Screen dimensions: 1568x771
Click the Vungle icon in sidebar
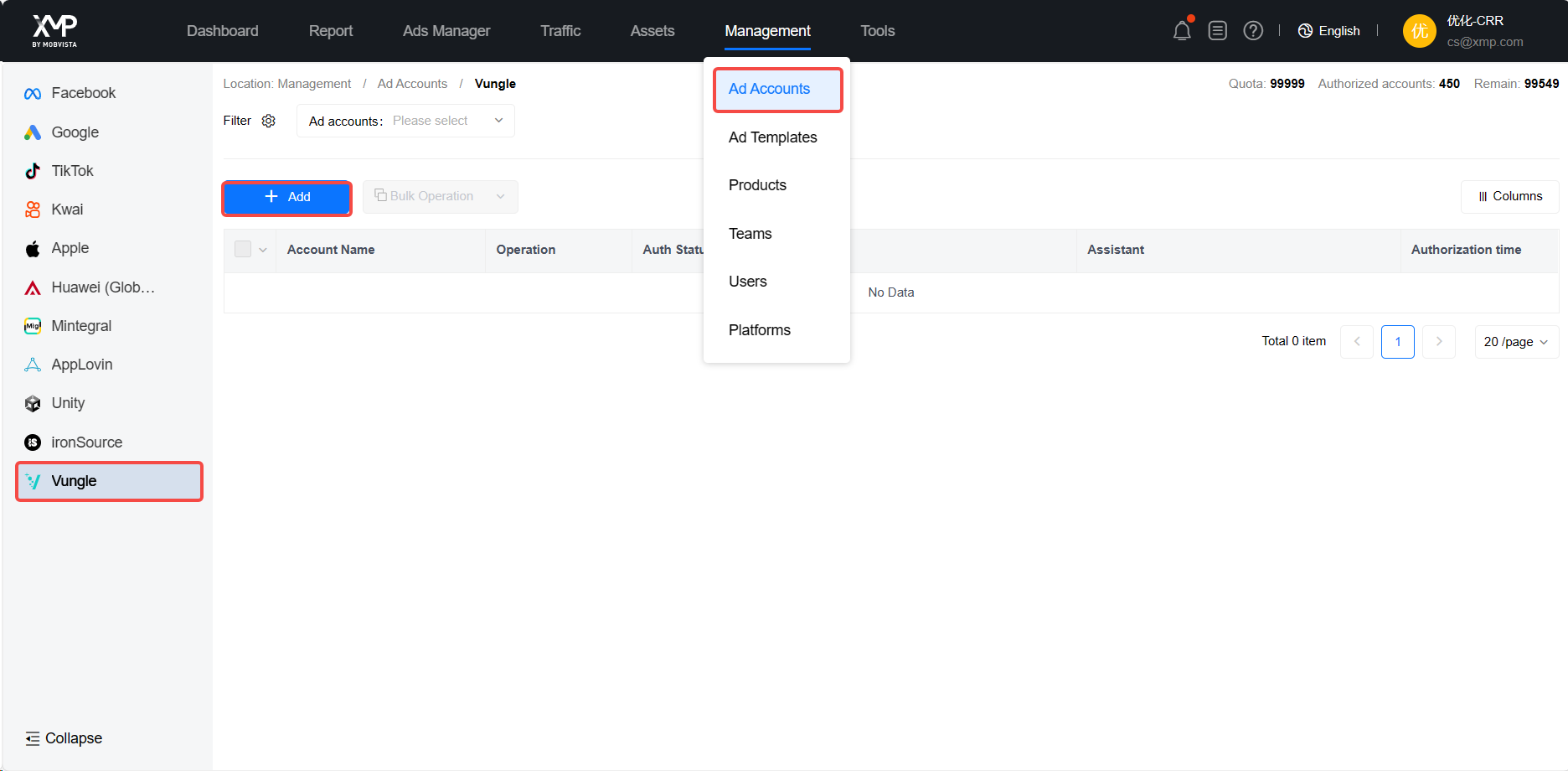click(x=33, y=481)
